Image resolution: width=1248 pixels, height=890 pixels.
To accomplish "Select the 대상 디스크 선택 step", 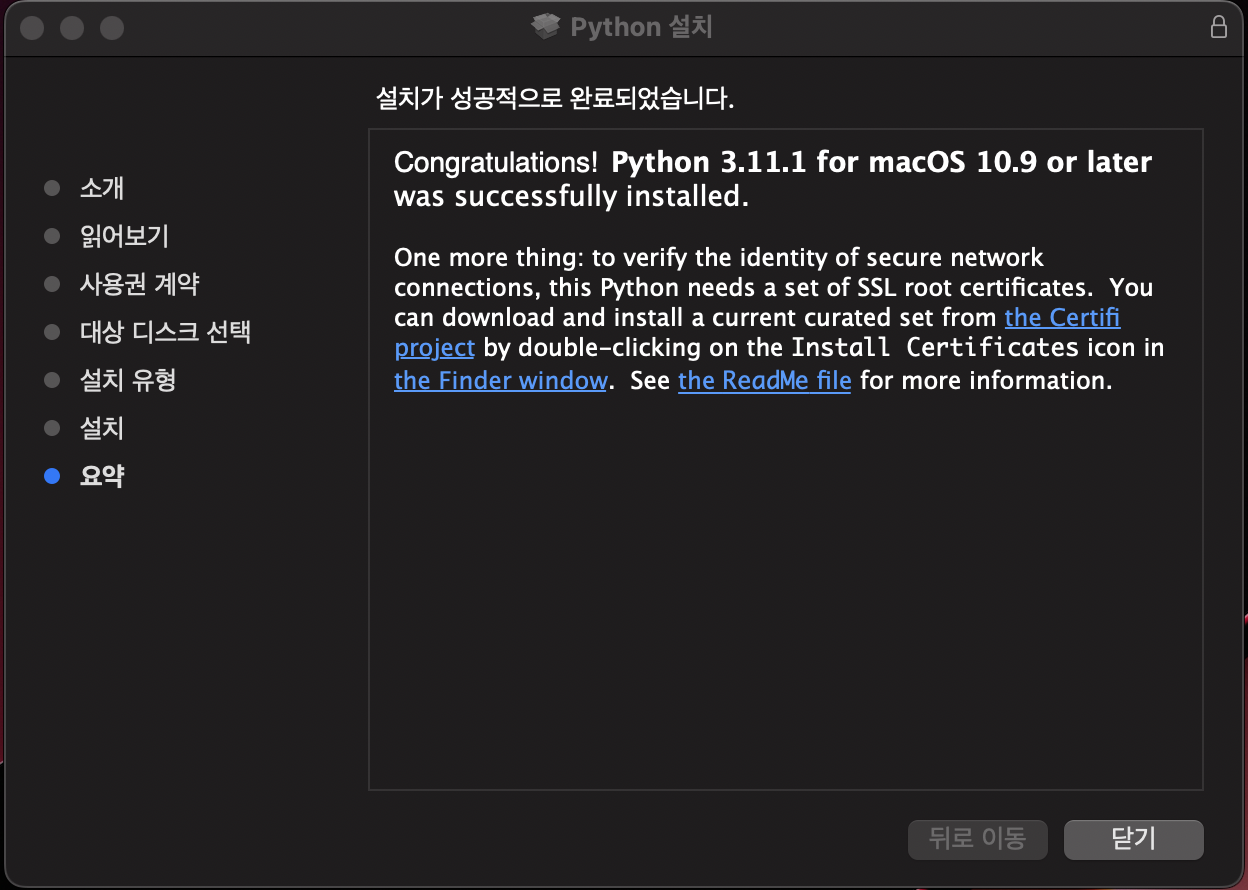I will pyautogui.click(x=165, y=332).
